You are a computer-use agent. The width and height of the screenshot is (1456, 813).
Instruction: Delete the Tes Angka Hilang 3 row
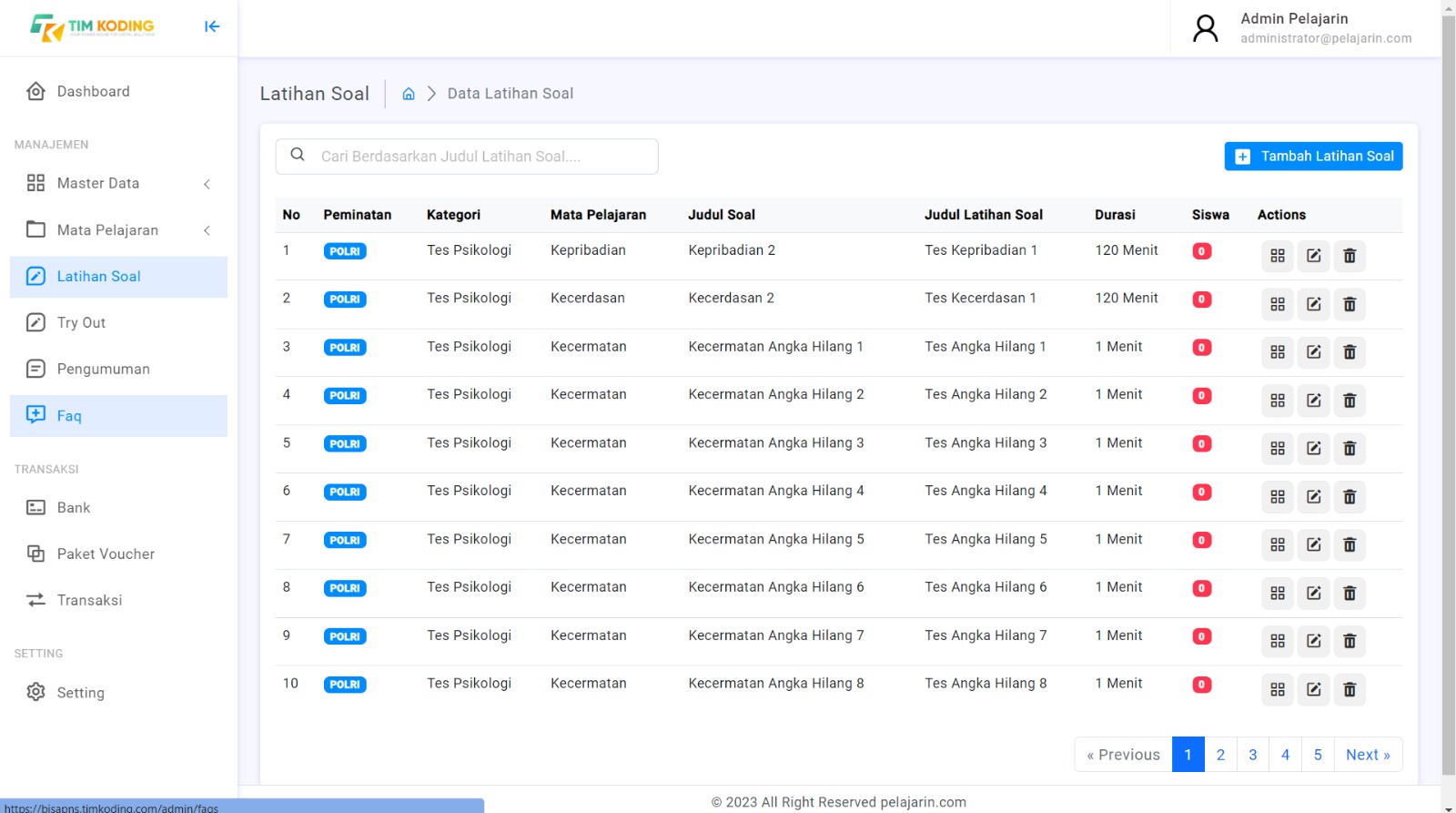(x=1350, y=449)
